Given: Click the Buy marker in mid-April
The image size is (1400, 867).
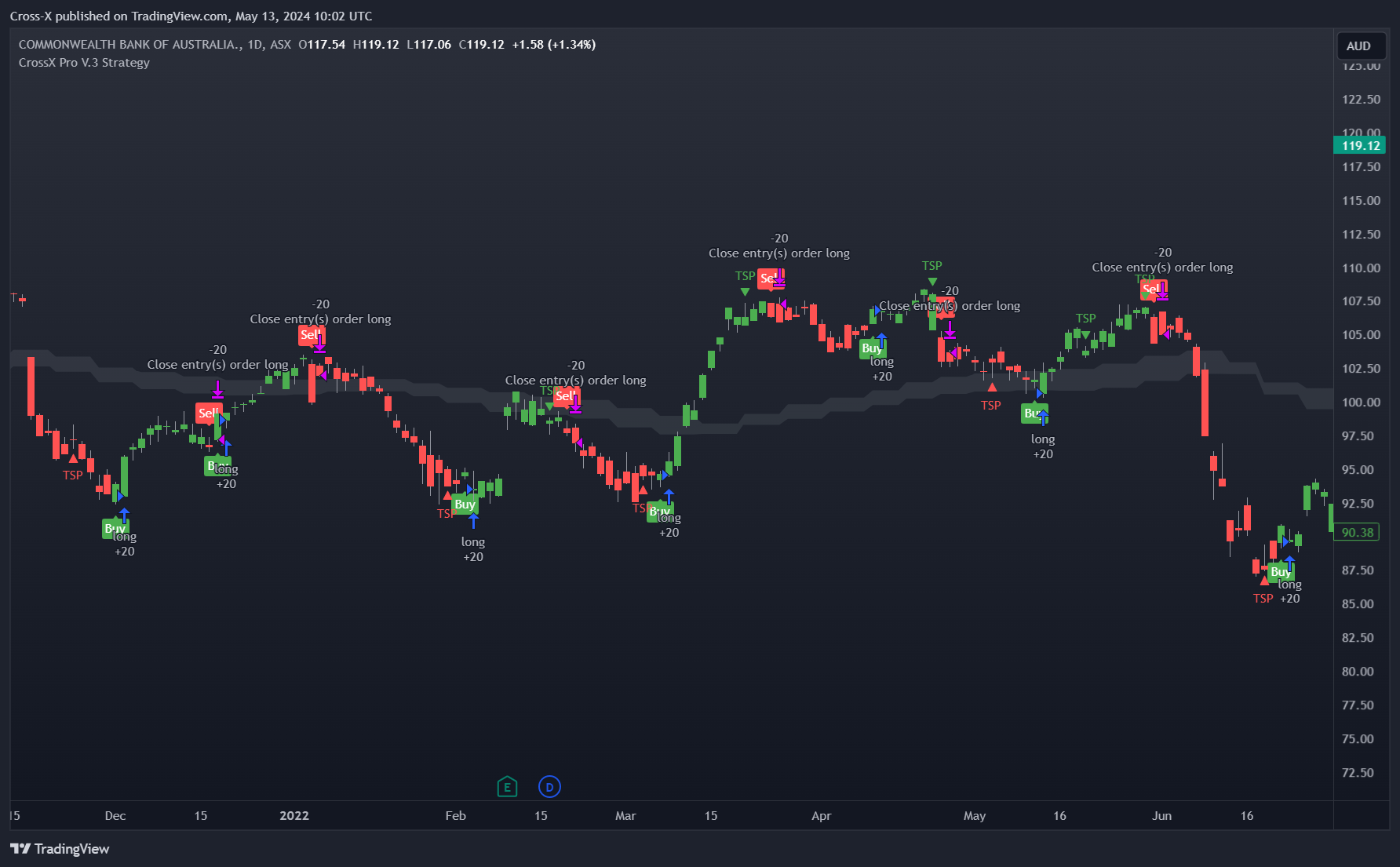Looking at the screenshot, I should click(x=871, y=348).
